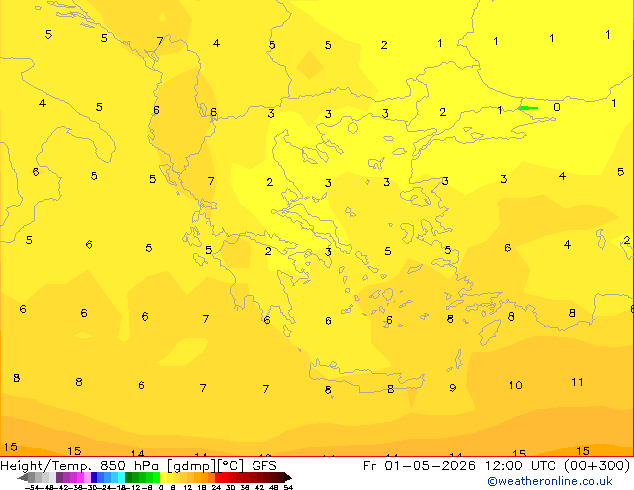The image size is (634, 490).
Task: Click the '12:00 UTC' time text
Action: (x=521, y=466)
